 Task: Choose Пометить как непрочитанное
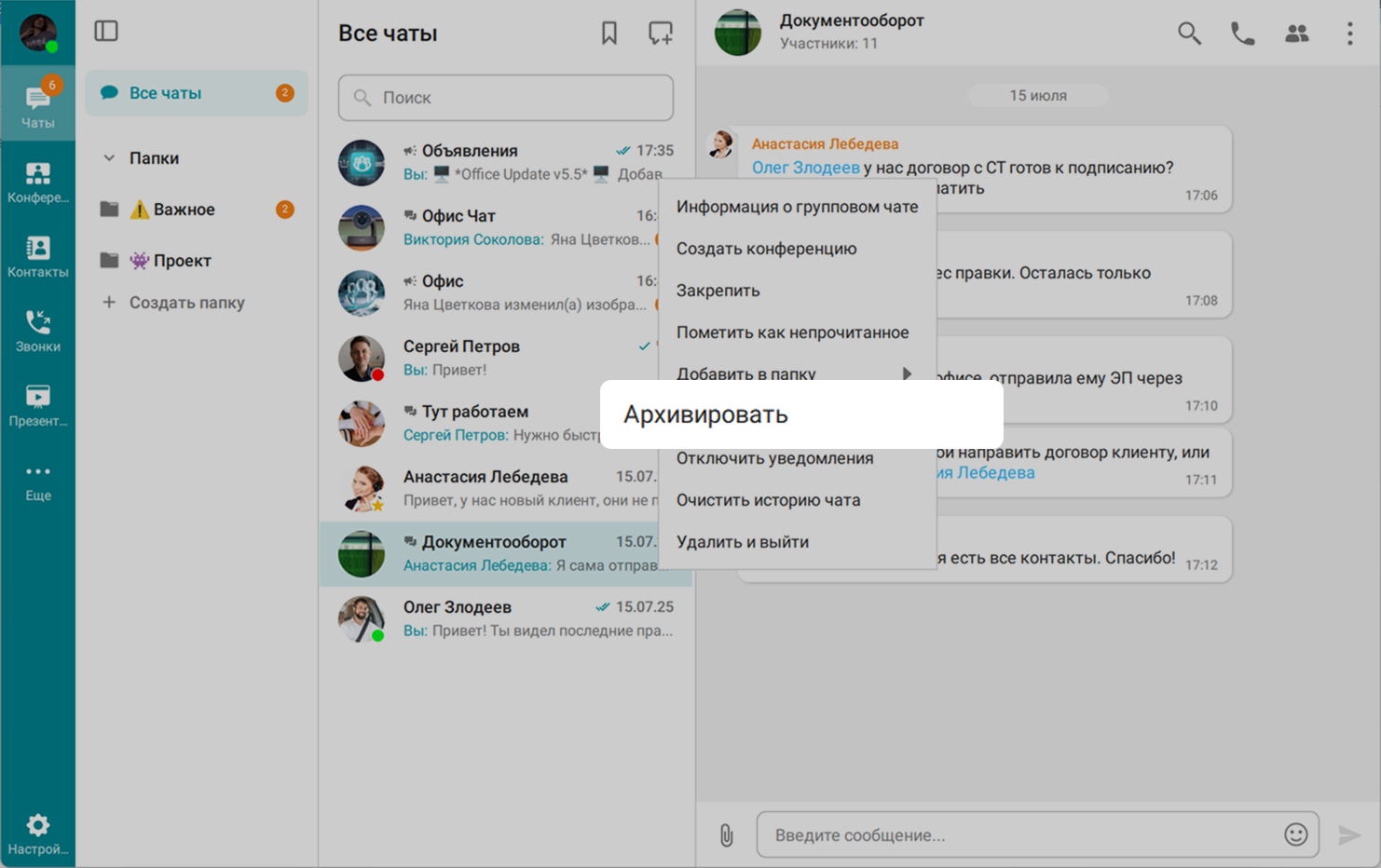click(x=797, y=332)
